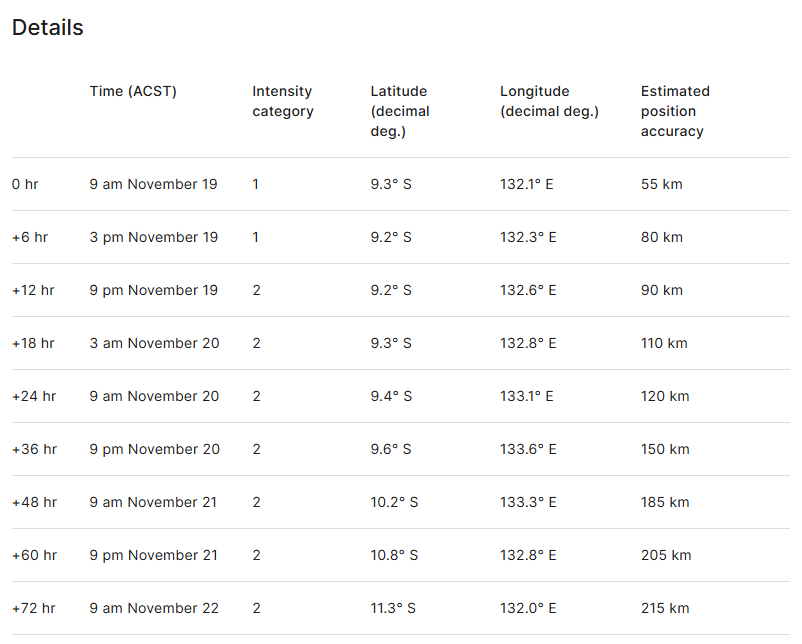Click the Estimated position accuracy header
Viewport: 802px width, 644px height.
[675, 111]
